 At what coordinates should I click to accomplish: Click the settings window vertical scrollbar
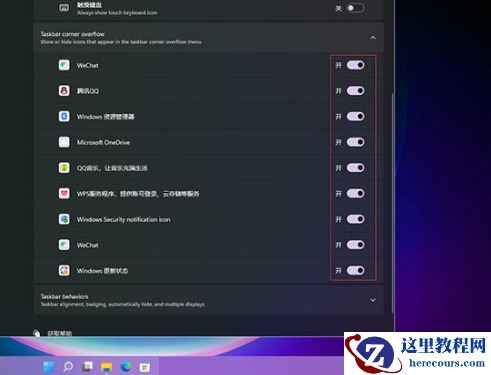[x=393, y=203]
